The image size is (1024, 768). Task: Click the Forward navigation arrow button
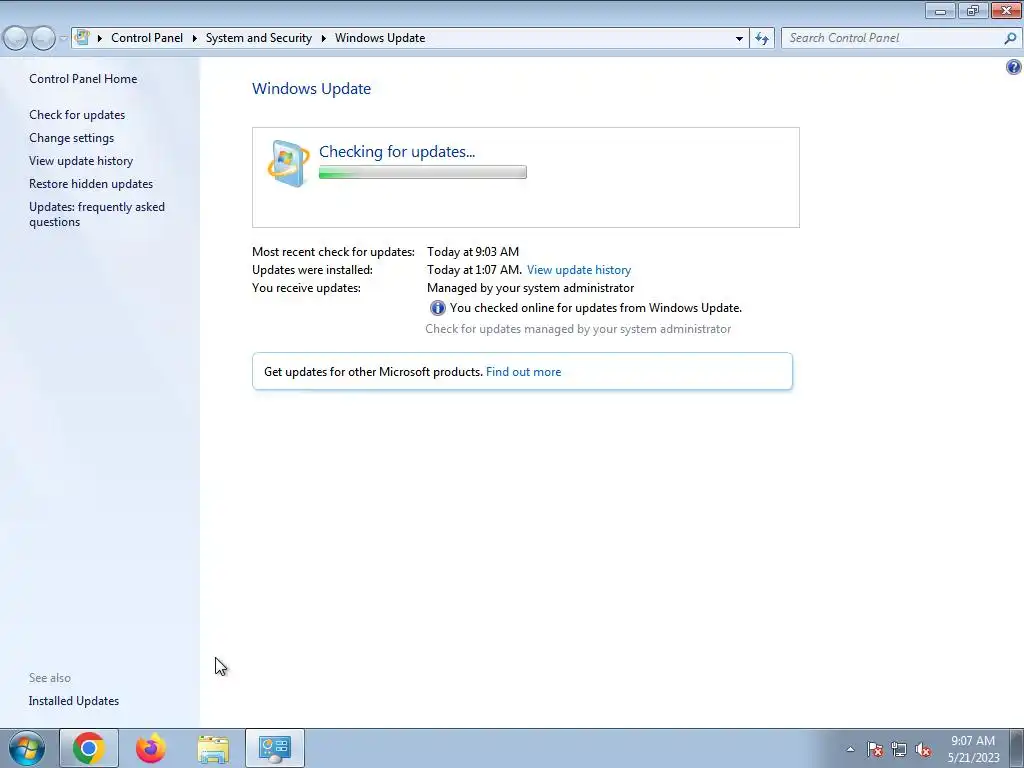point(43,39)
